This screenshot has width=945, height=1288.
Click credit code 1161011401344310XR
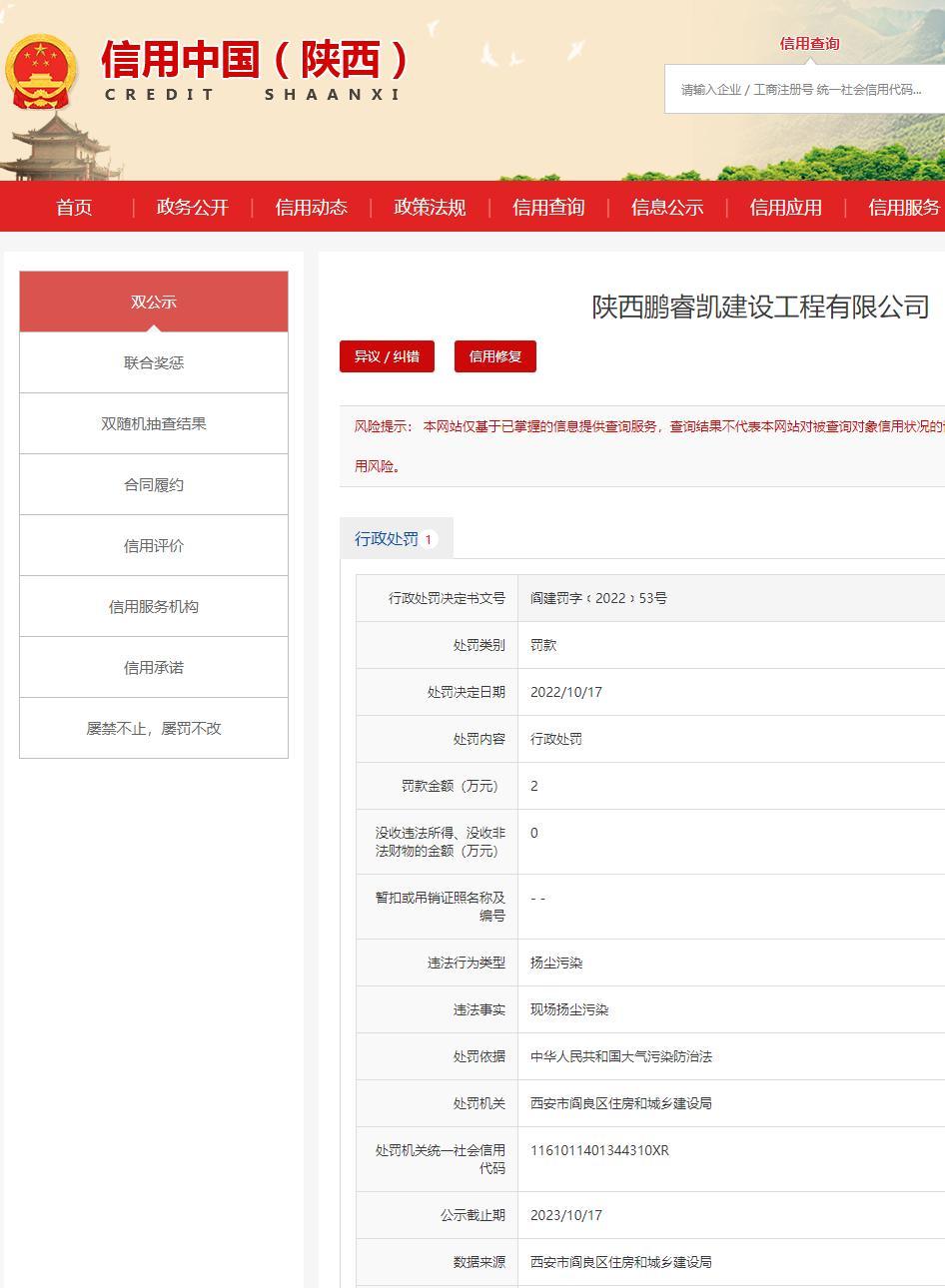point(599,1150)
